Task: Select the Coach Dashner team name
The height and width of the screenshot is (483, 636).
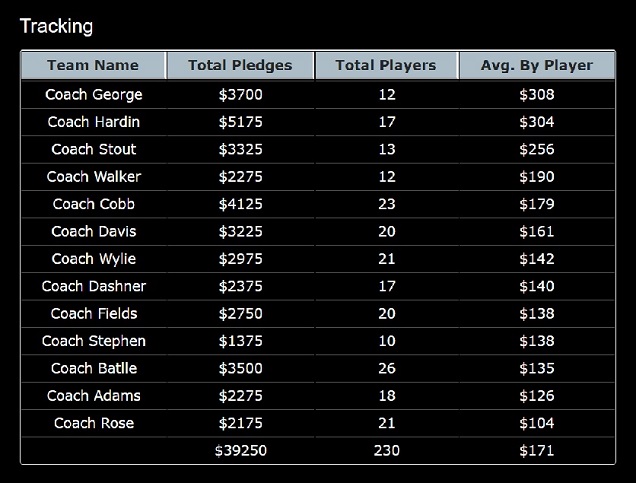Action: click(x=94, y=286)
